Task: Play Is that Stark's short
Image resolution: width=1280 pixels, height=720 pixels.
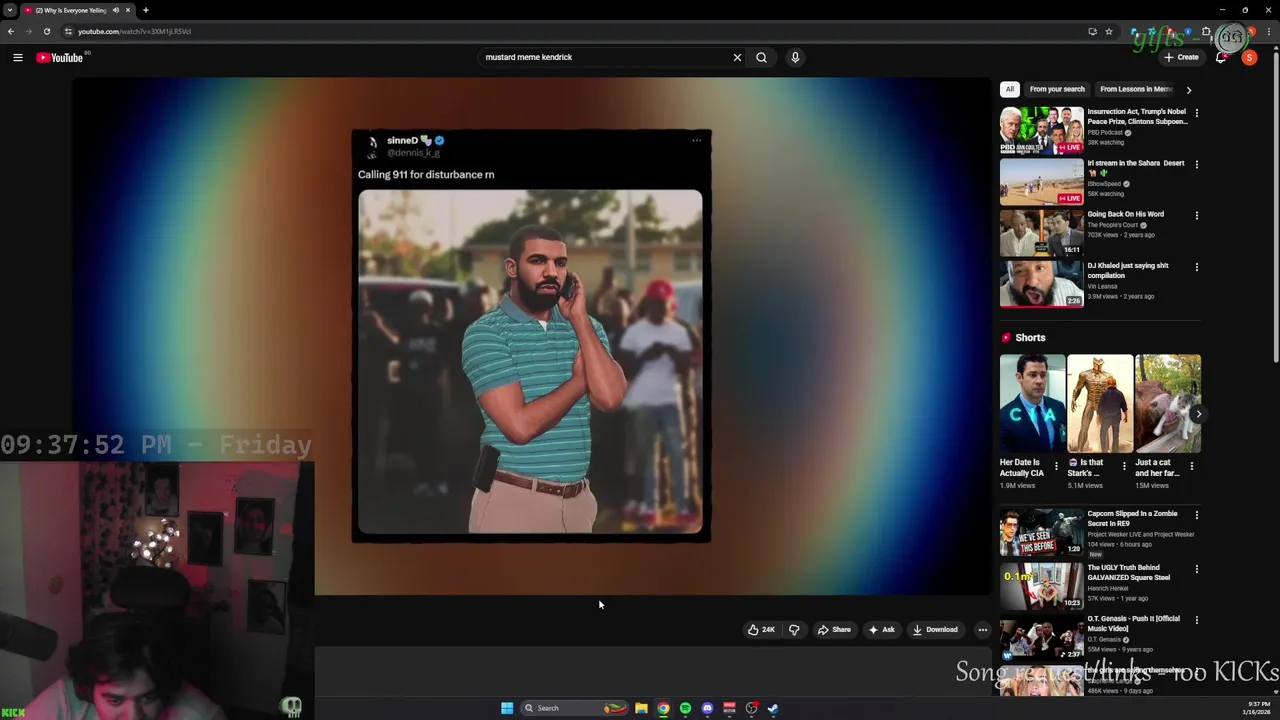Action: tap(1100, 403)
